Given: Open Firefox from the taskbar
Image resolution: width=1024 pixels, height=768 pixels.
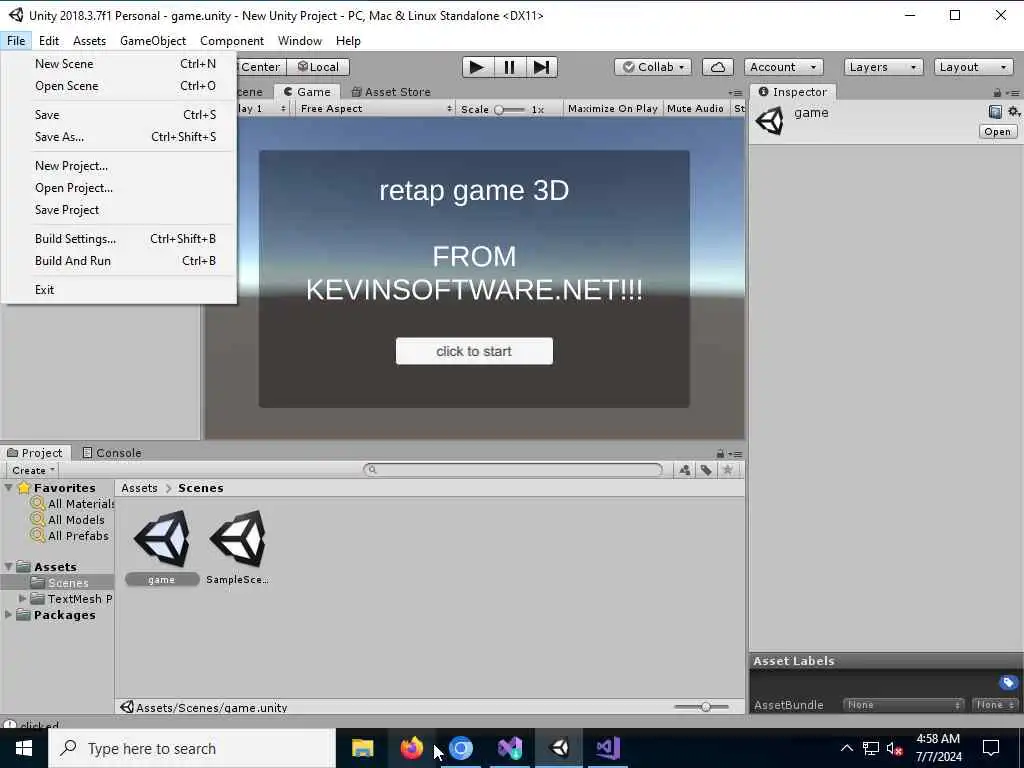Looking at the screenshot, I should [x=411, y=748].
